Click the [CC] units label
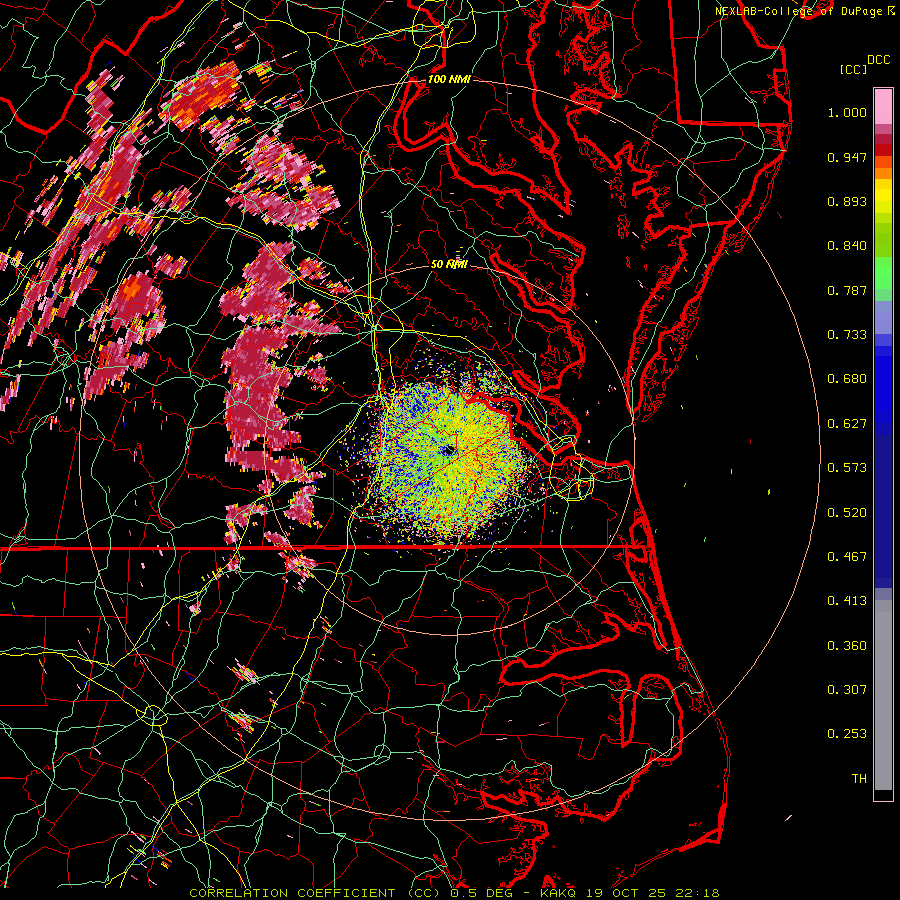This screenshot has width=900, height=900. pyautogui.click(x=853, y=69)
